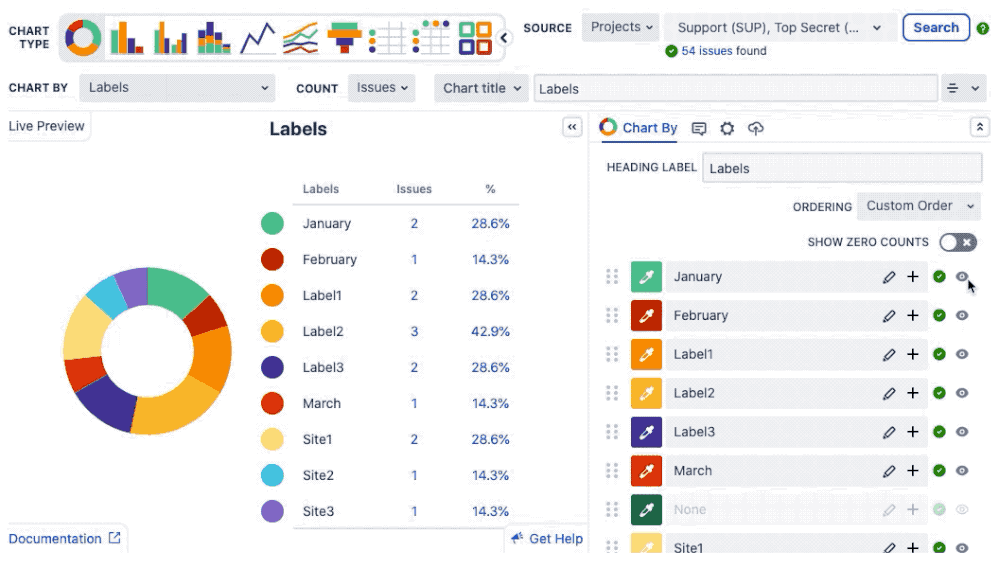Open the Label2 issues count 3

coord(414,331)
